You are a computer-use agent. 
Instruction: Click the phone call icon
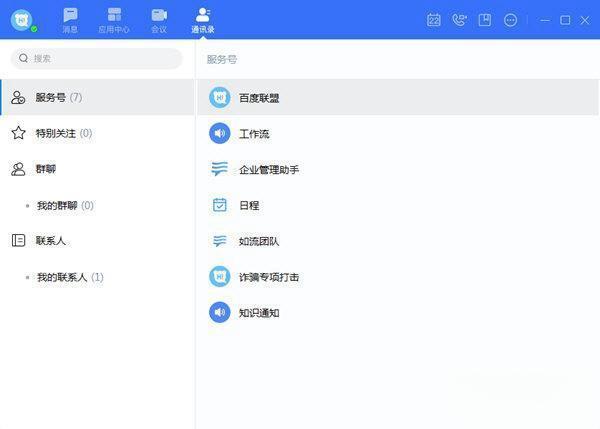click(459, 20)
